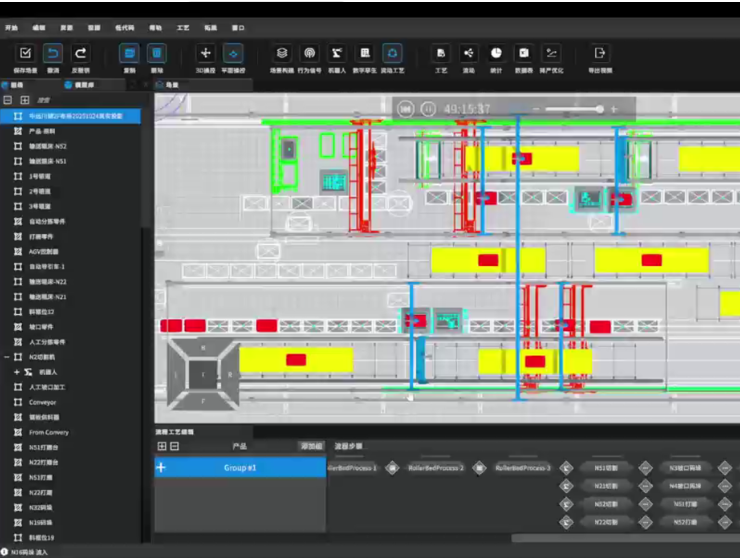Select the 3D manipulation move tool

pyautogui.click(x=205, y=53)
